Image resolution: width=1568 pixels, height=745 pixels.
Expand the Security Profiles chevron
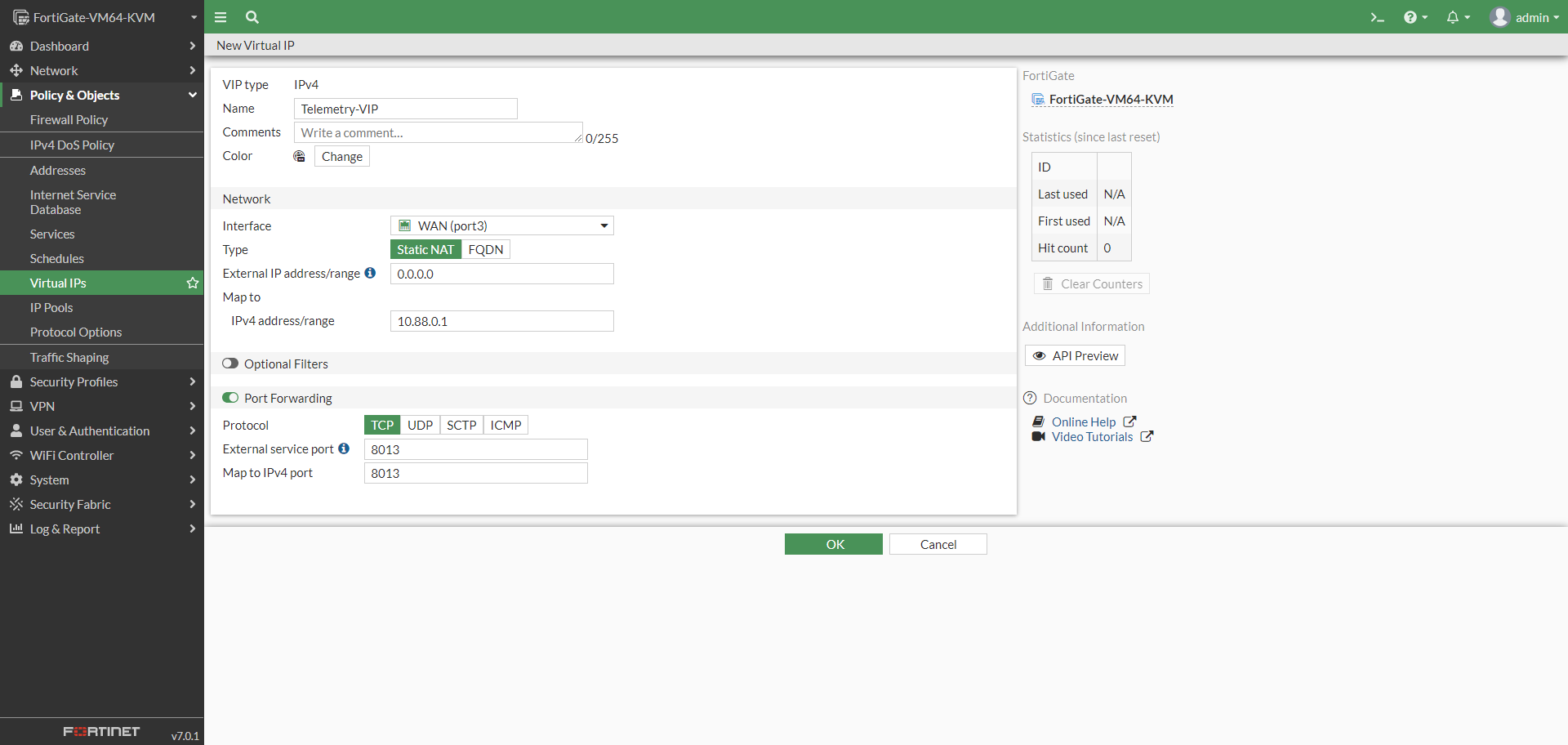tap(193, 381)
